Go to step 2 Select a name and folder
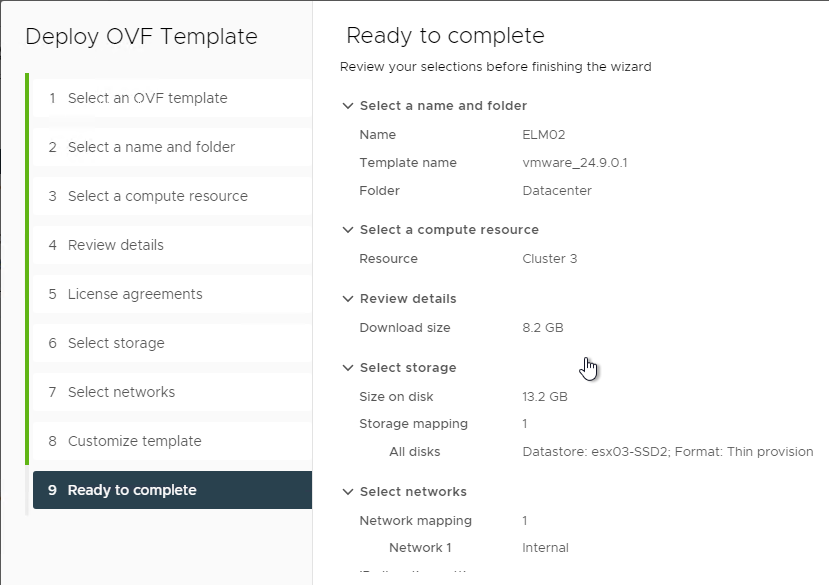Screen dimensions: 829x585 coord(172,147)
